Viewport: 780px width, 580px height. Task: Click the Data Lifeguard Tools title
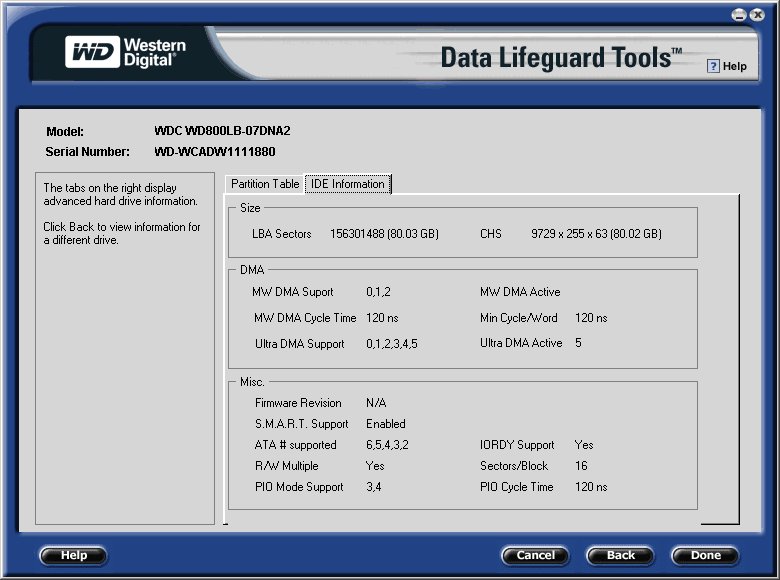pos(561,57)
